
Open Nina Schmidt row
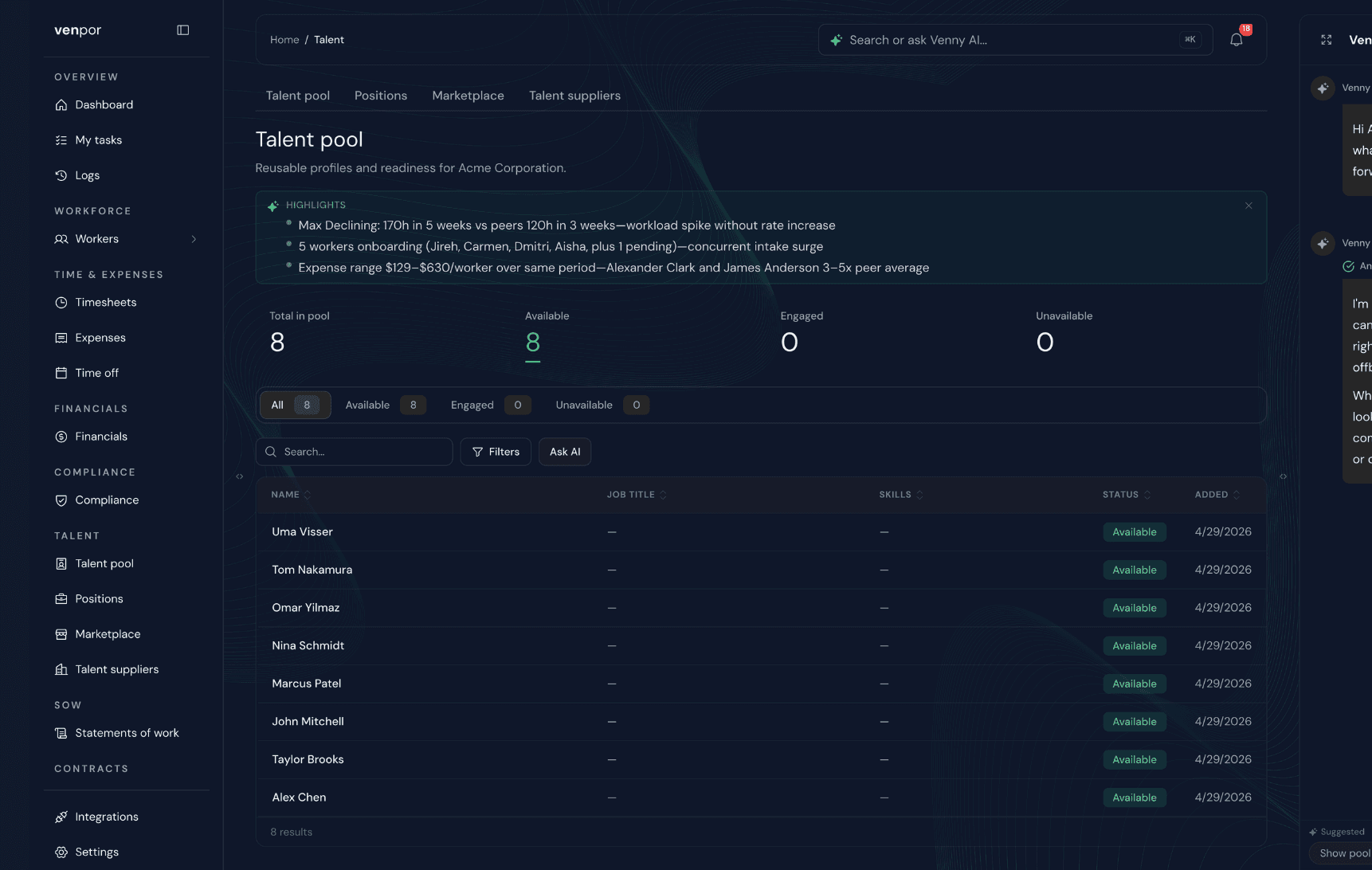click(761, 645)
